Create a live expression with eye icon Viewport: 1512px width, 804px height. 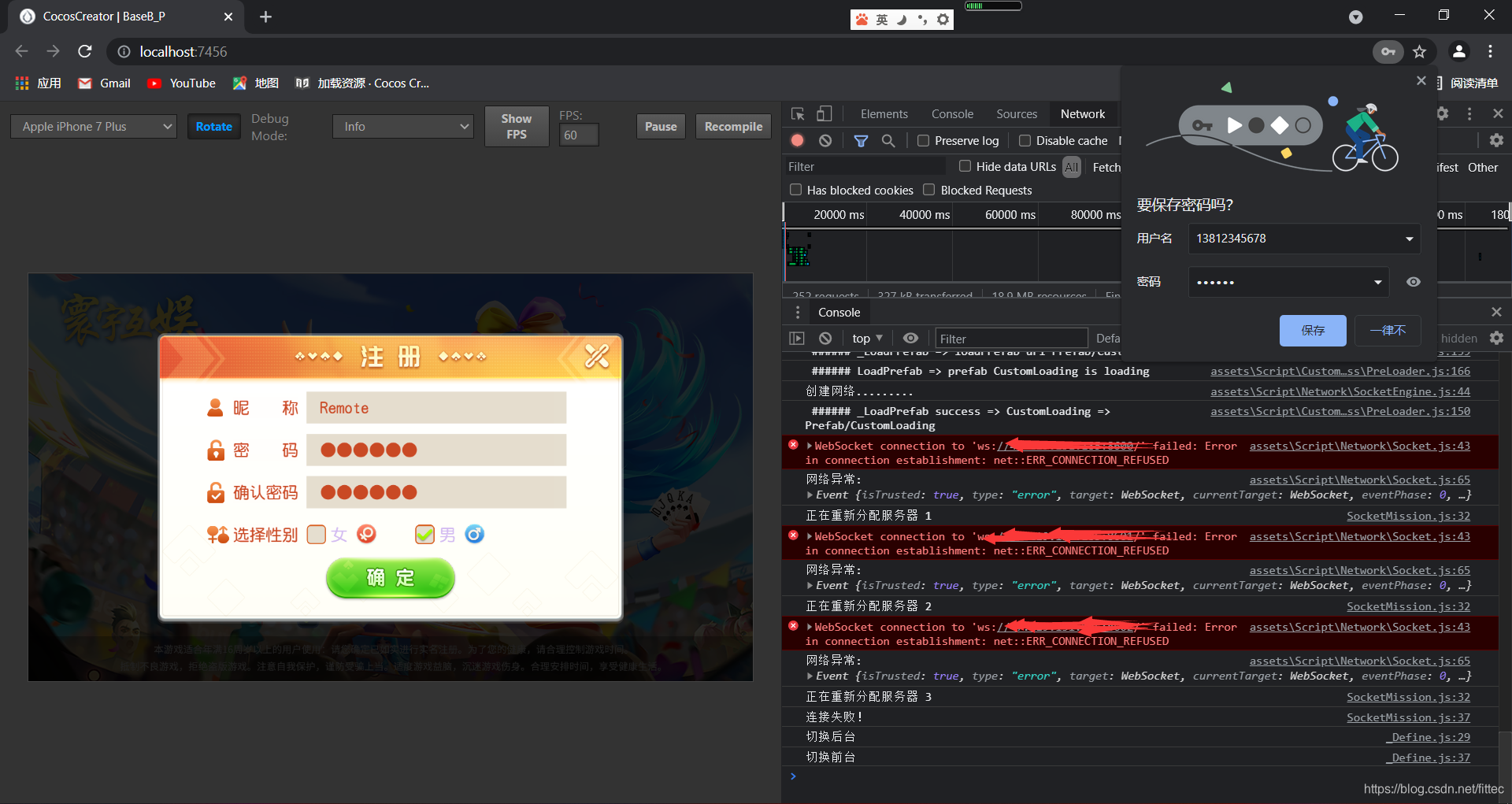pos(910,338)
